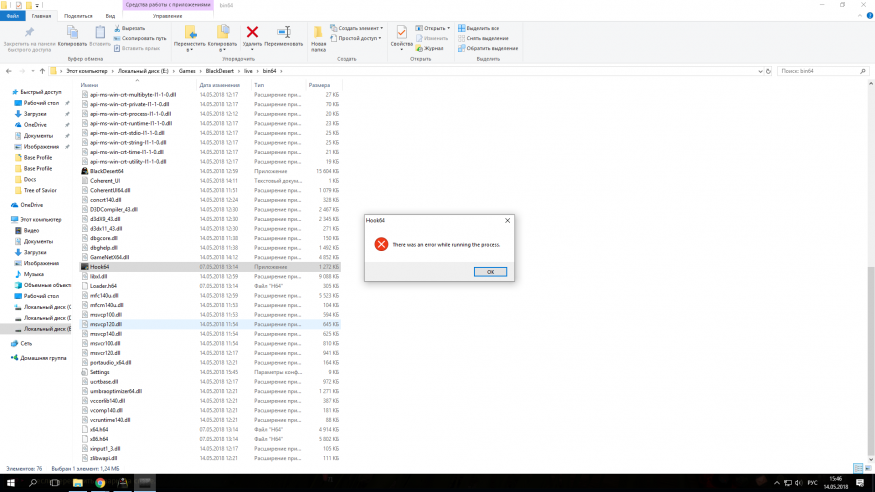This screenshot has height=492, width=875.
Task: Switch to the Поделиться (Share) tab
Action: coord(78,16)
